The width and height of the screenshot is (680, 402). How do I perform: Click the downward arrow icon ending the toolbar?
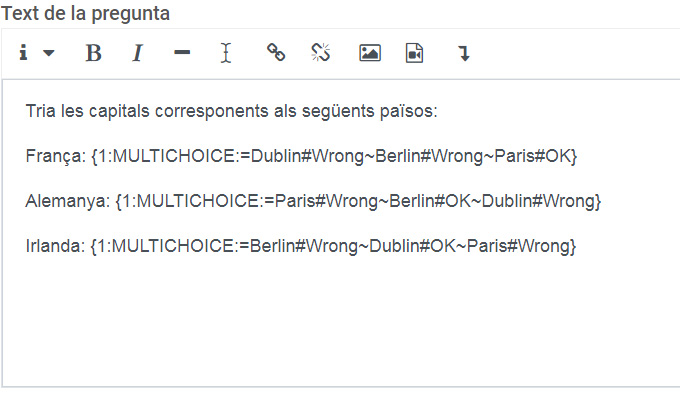point(464,54)
